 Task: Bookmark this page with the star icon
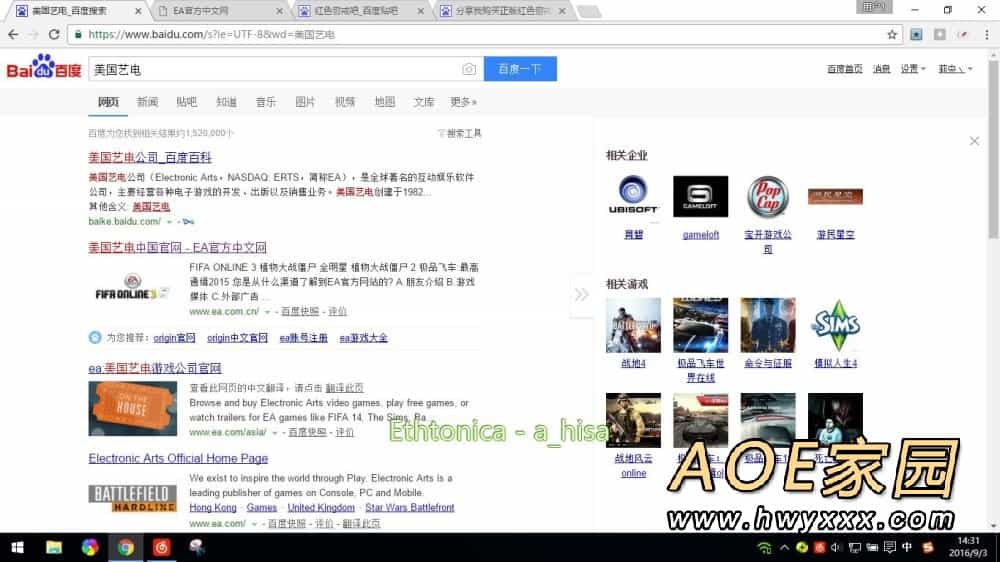click(892, 34)
